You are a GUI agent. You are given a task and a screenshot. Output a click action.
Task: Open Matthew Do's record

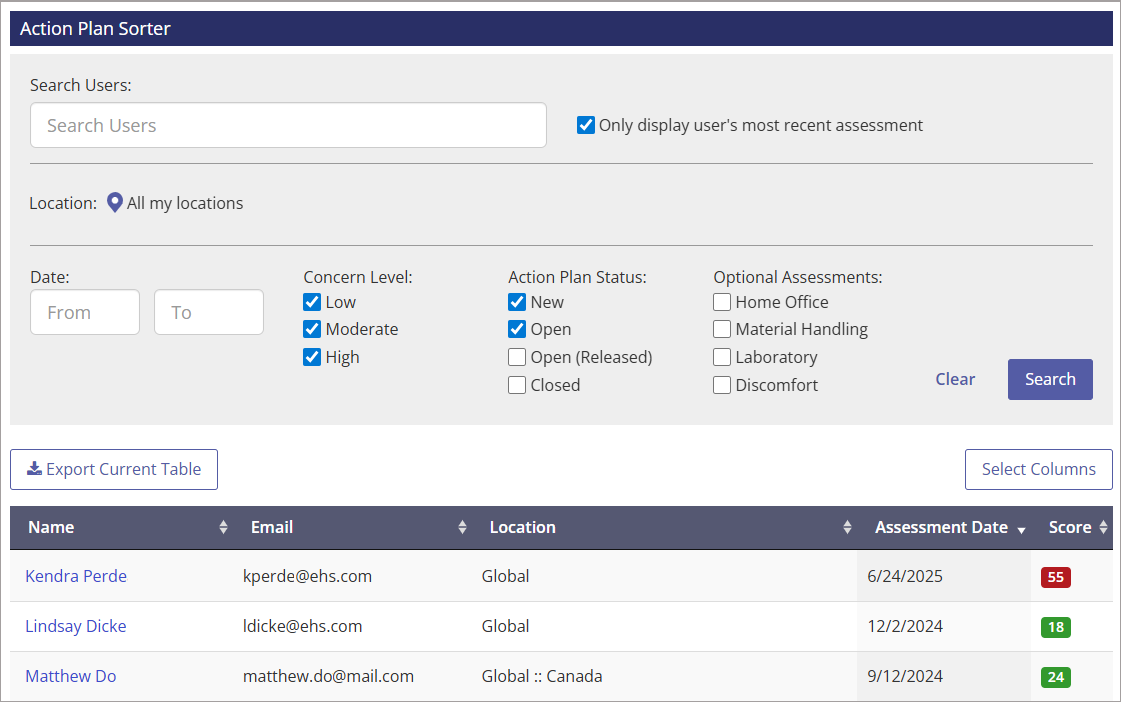pos(71,676)
